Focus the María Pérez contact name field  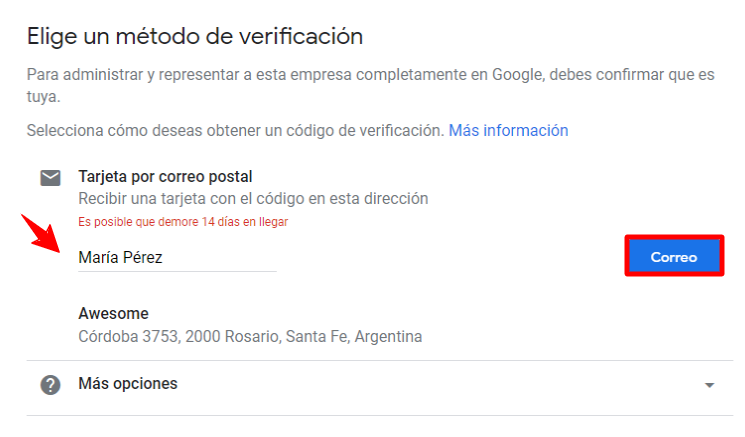pyautogui.click(x=177, y=258)
